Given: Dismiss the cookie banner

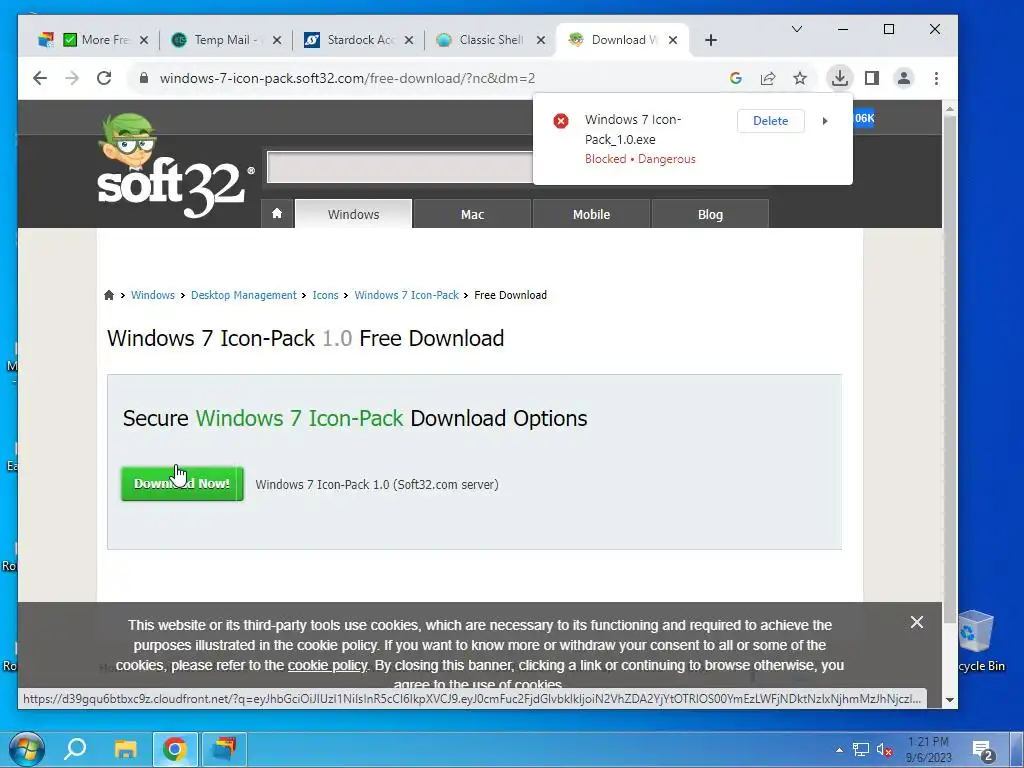Looking at the screenshot, I should point(917,622).
